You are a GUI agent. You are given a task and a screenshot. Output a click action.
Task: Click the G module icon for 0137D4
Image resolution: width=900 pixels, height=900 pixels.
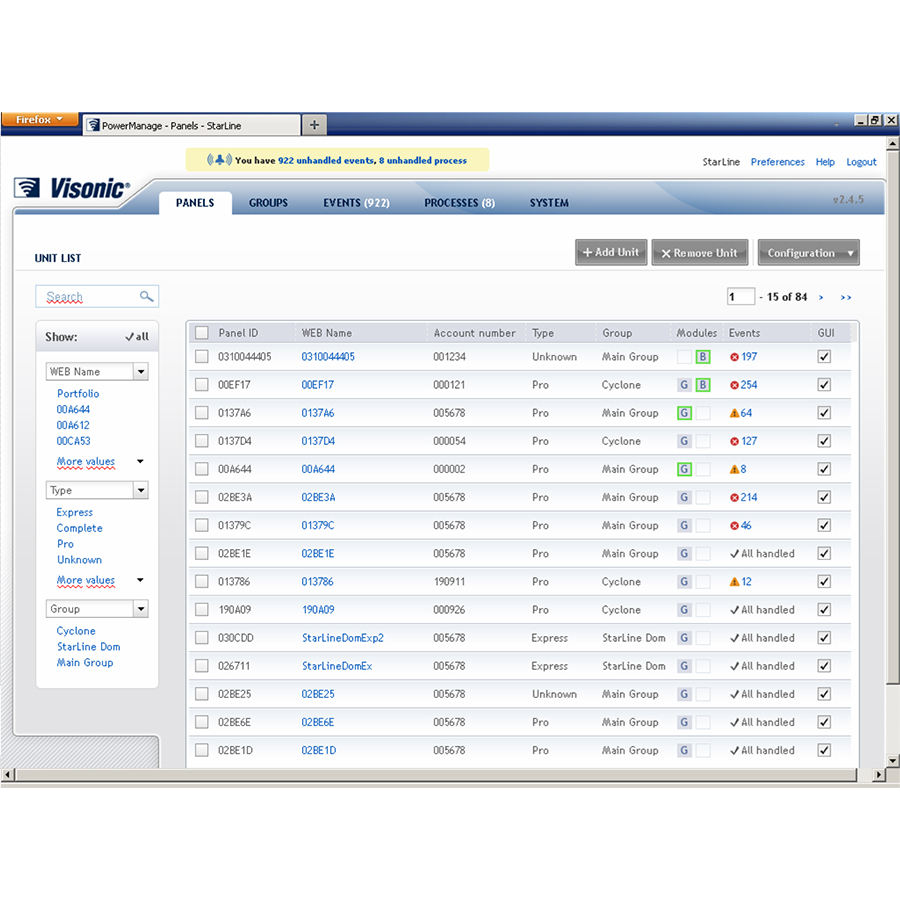tap(684, 441)
